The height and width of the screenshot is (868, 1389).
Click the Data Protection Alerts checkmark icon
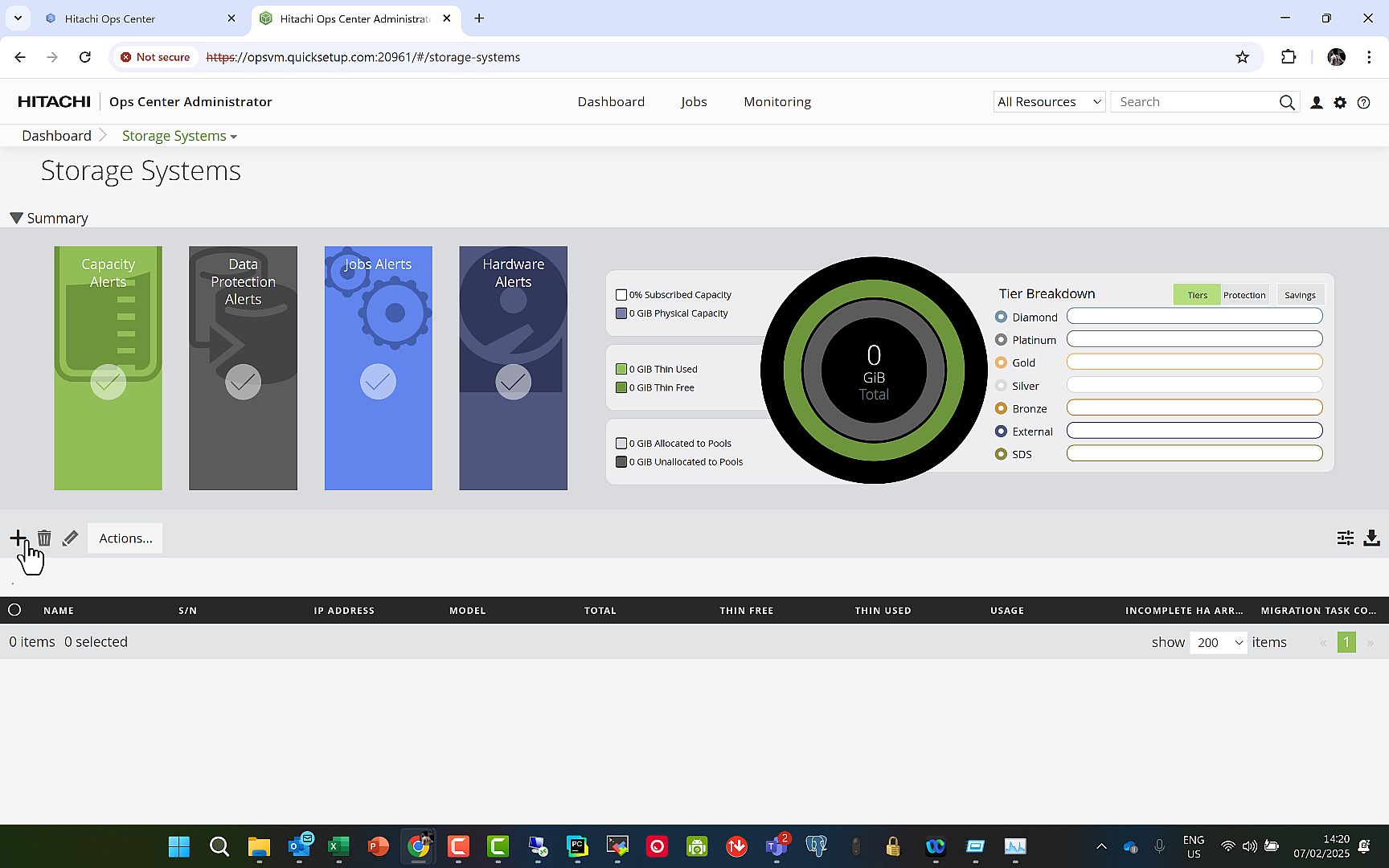[243, 382]
